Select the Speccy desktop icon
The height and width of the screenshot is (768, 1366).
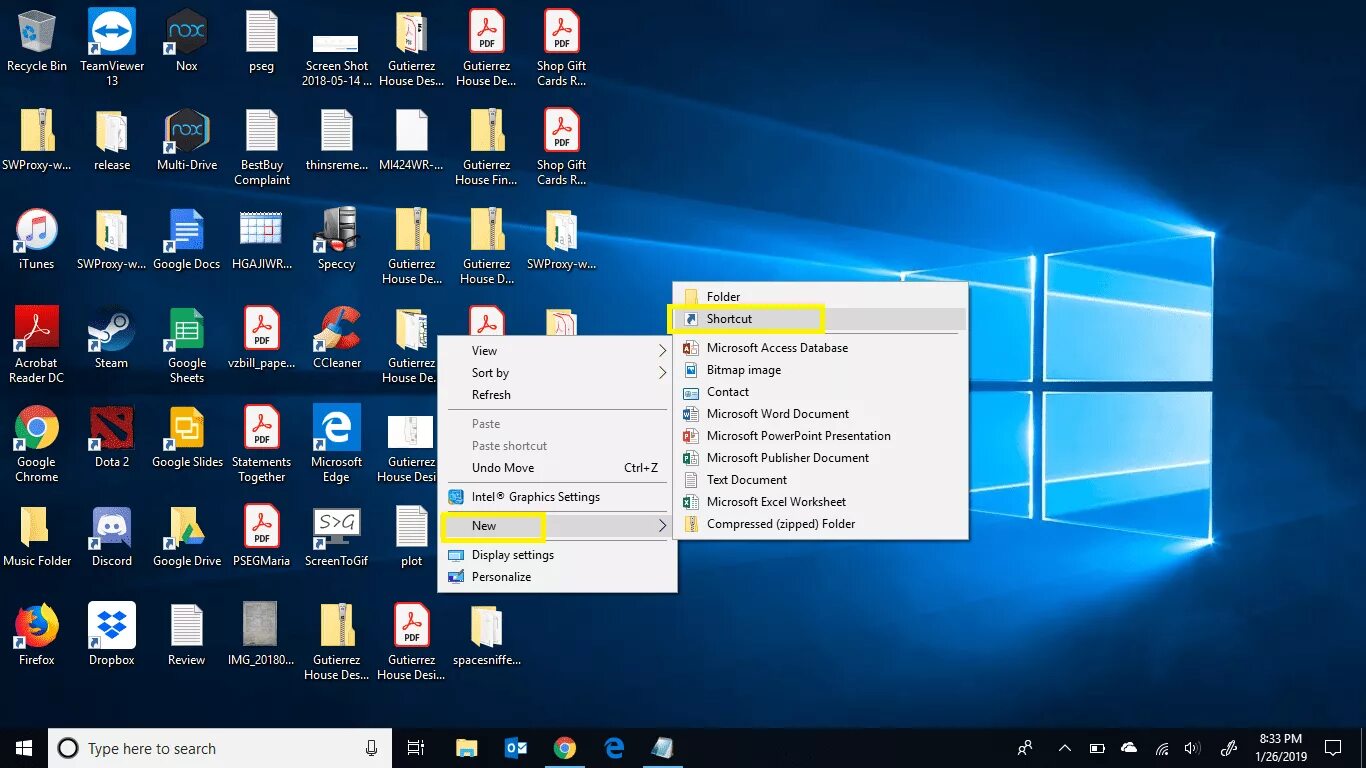pos(337,239)
